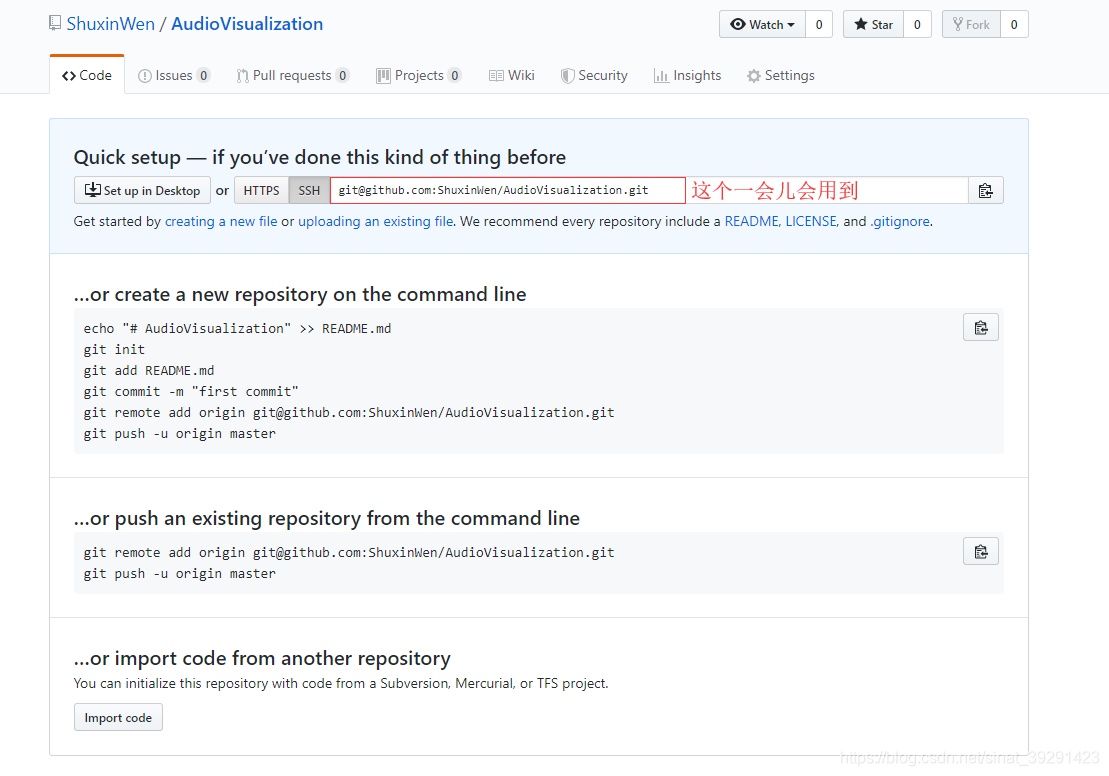This screenshot has width=1109, height=776.
Task: Open the README link
Action: (751, 221)
